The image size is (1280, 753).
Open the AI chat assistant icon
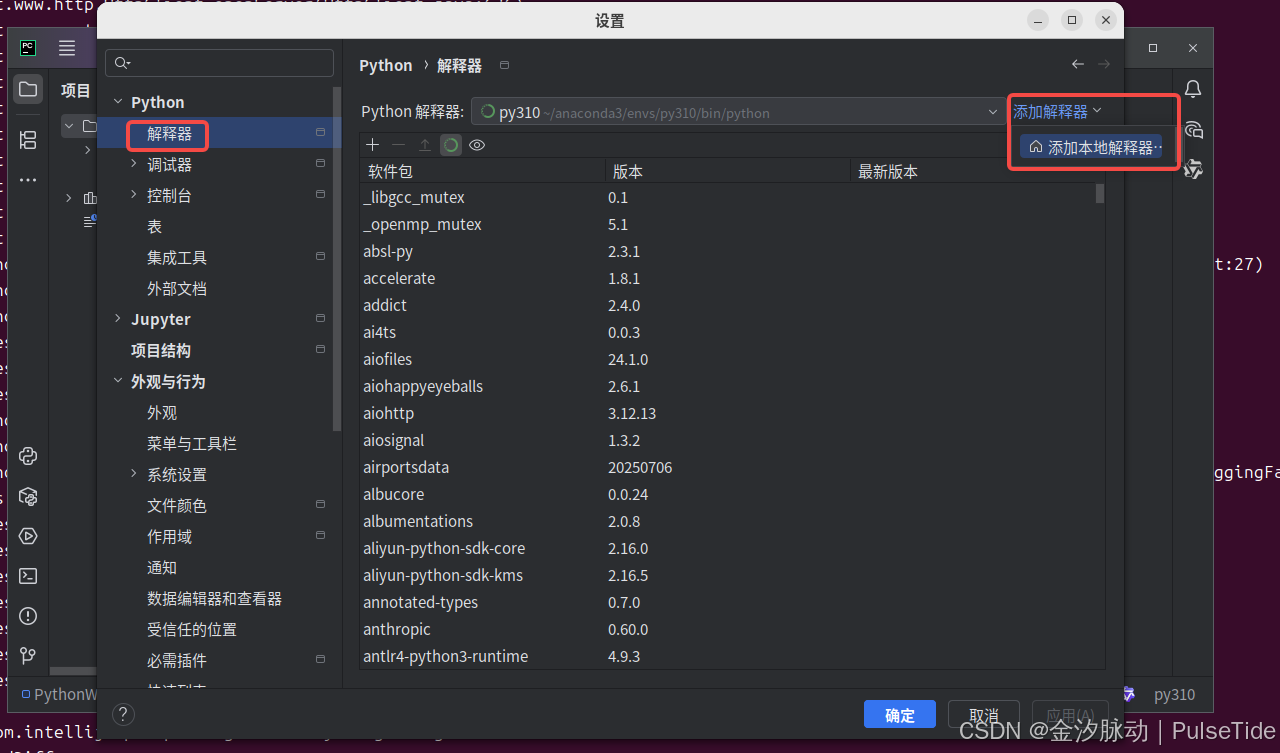click(1193, 130)
